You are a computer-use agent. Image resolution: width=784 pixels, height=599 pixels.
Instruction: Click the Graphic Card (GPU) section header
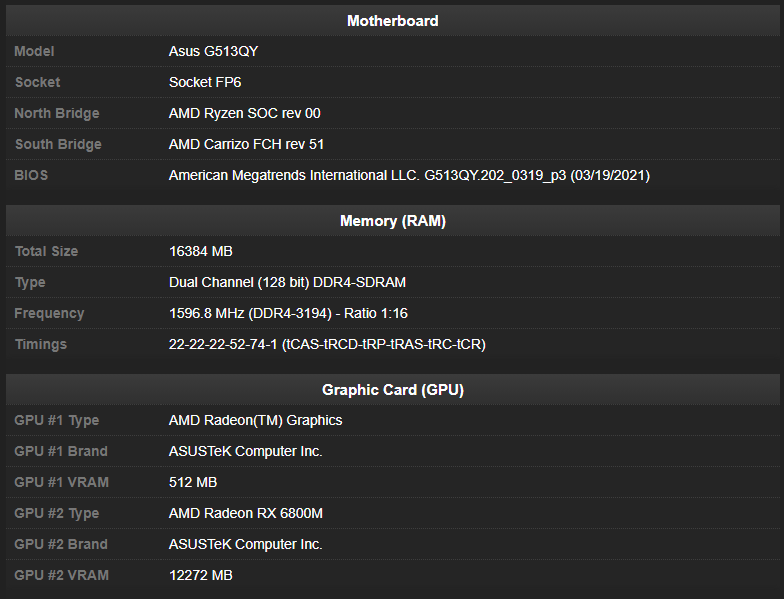coord(392,389)
